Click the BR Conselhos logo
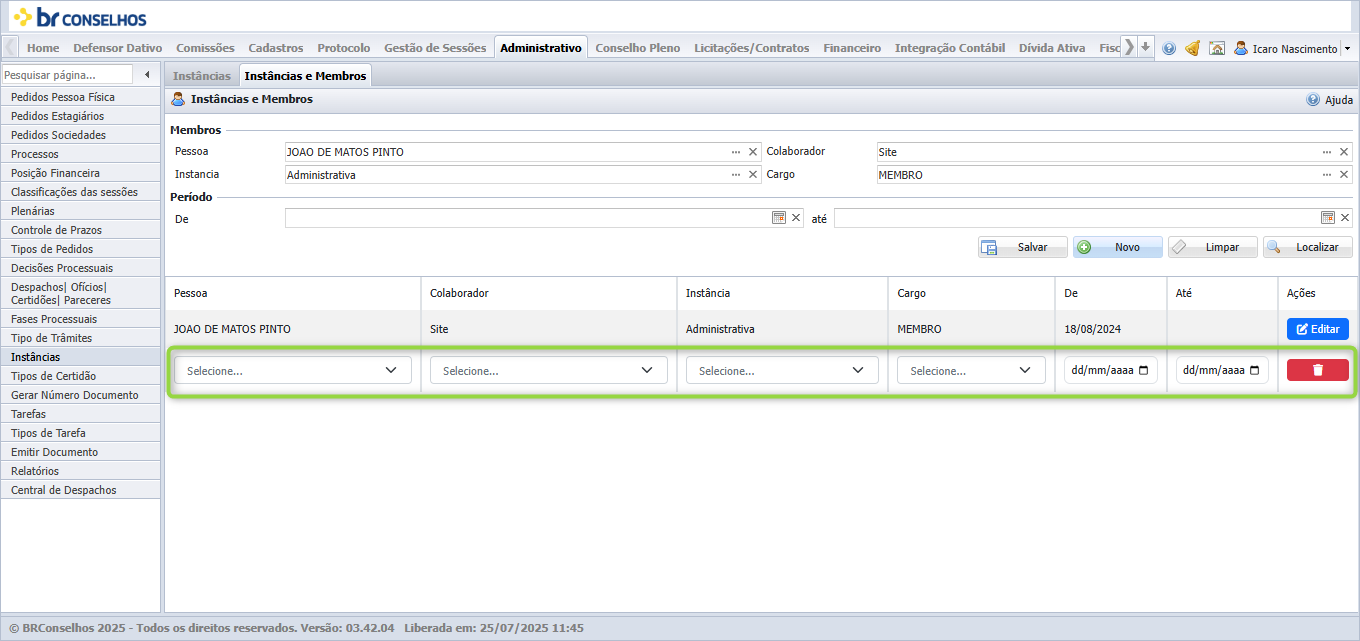The image size is (1360, 641). coord(81,17)
